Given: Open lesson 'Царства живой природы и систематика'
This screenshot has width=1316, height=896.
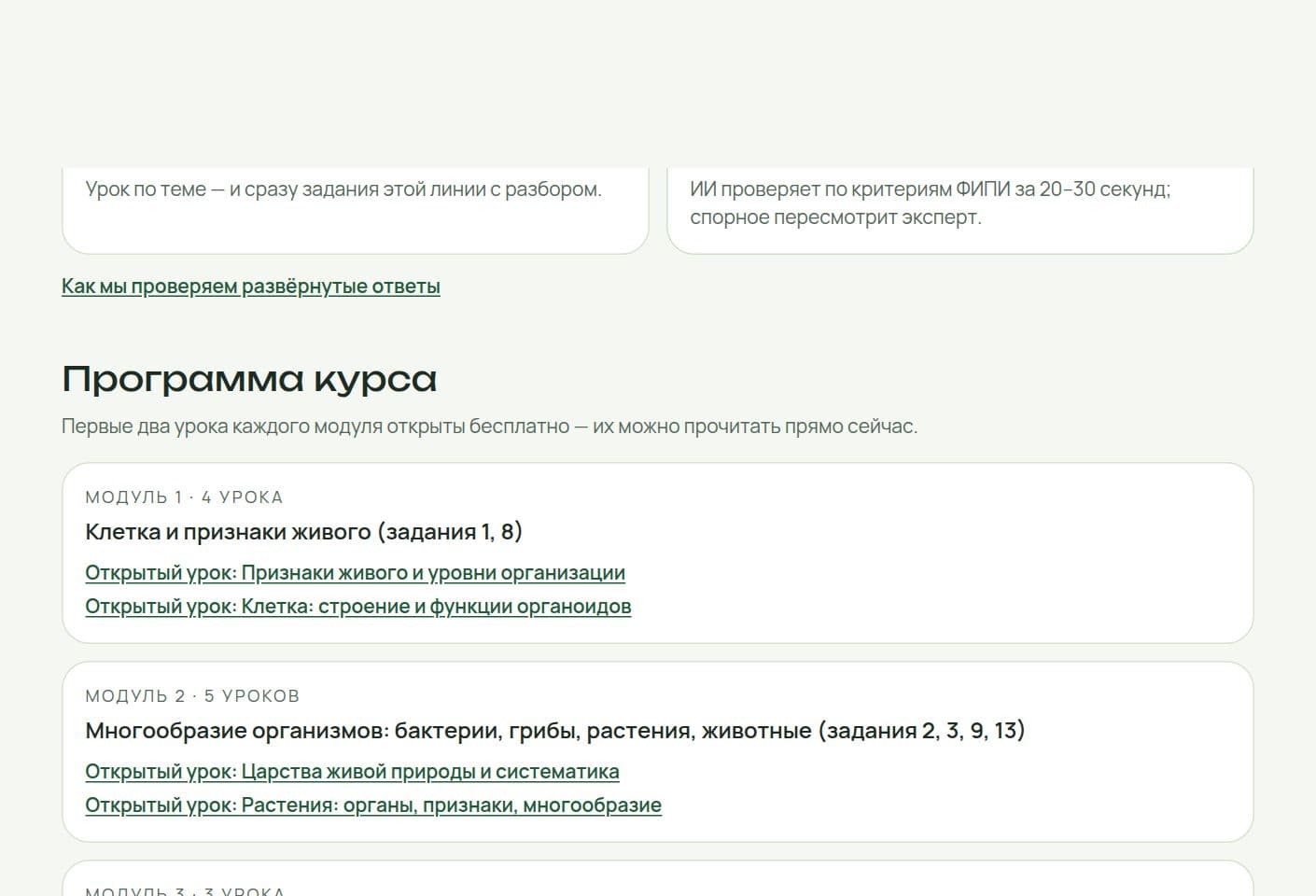Looking at the screenshot, I should (352, 772).
